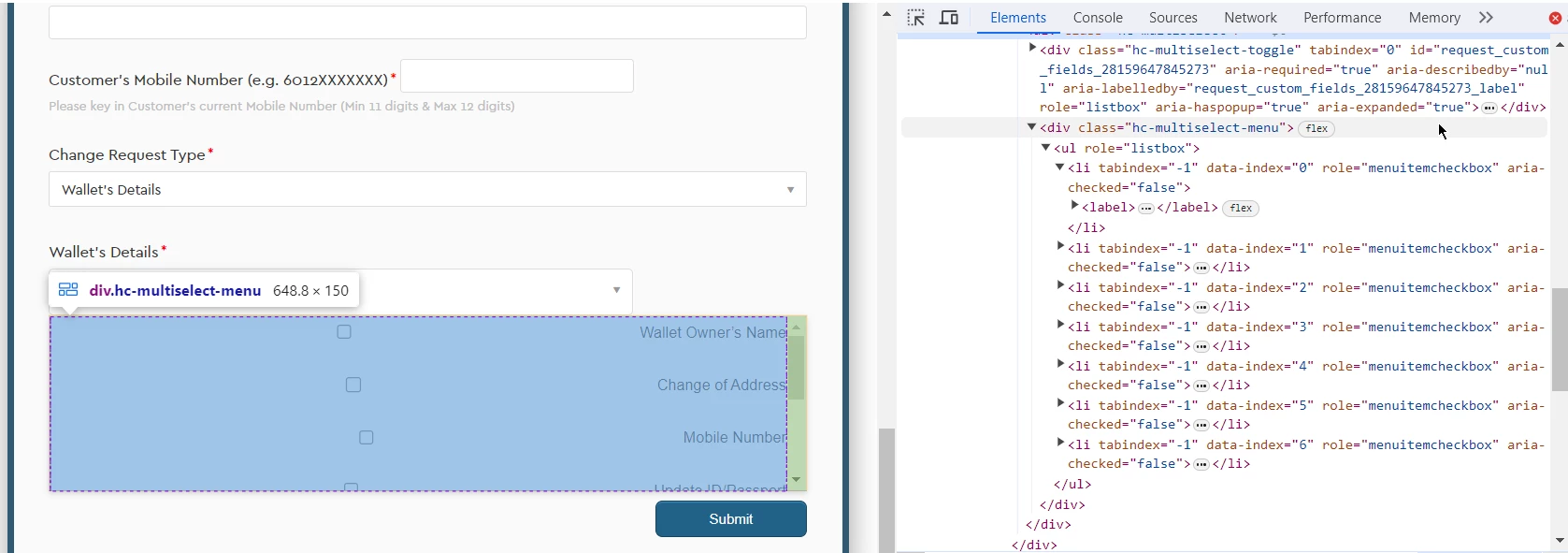Focus the Customer's Mobile Number input field
The width and height of the screenshot is (1568, 553).
click(x=517, y=76)
